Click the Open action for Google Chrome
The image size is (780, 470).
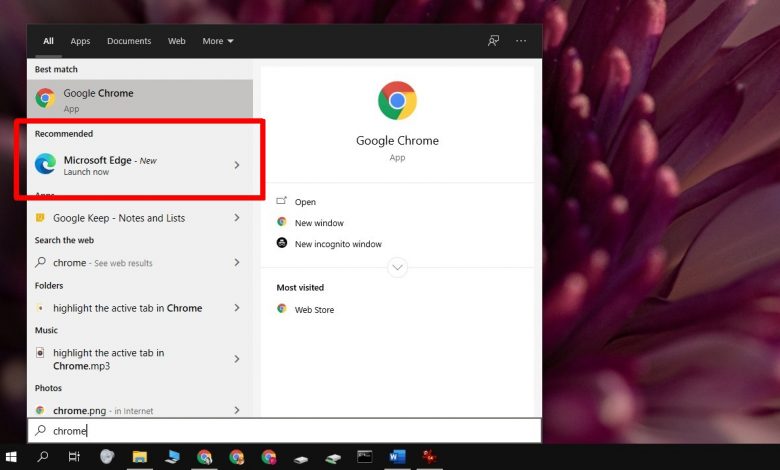click(305, 202)
